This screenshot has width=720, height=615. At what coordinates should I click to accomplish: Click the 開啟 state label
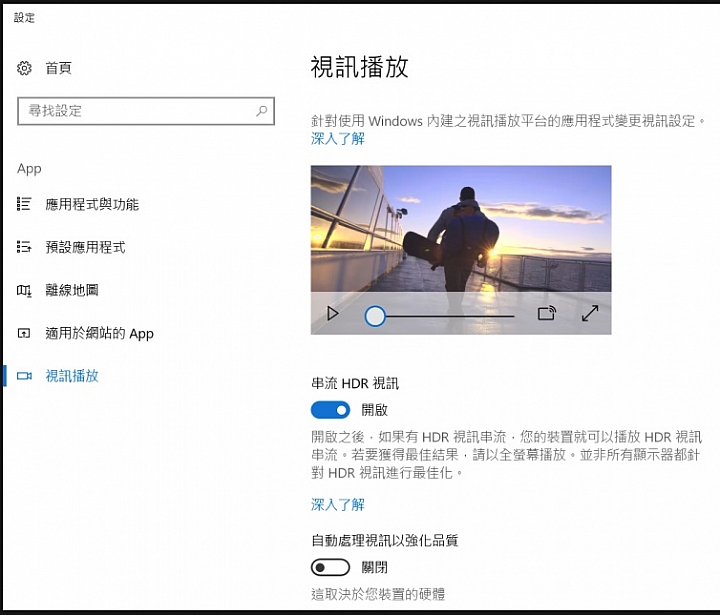(375, 410)
